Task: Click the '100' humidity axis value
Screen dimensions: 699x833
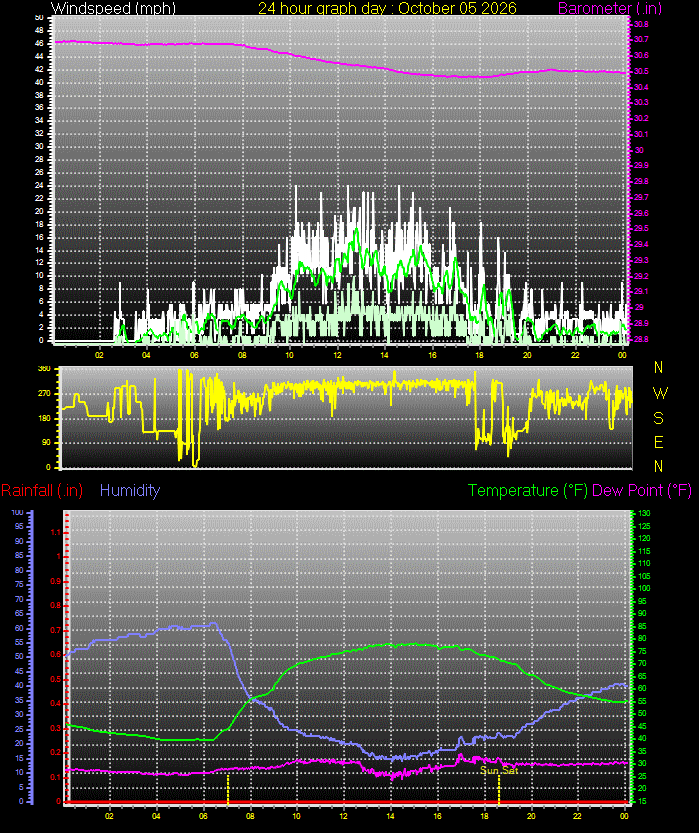Action: coord(18,512)
